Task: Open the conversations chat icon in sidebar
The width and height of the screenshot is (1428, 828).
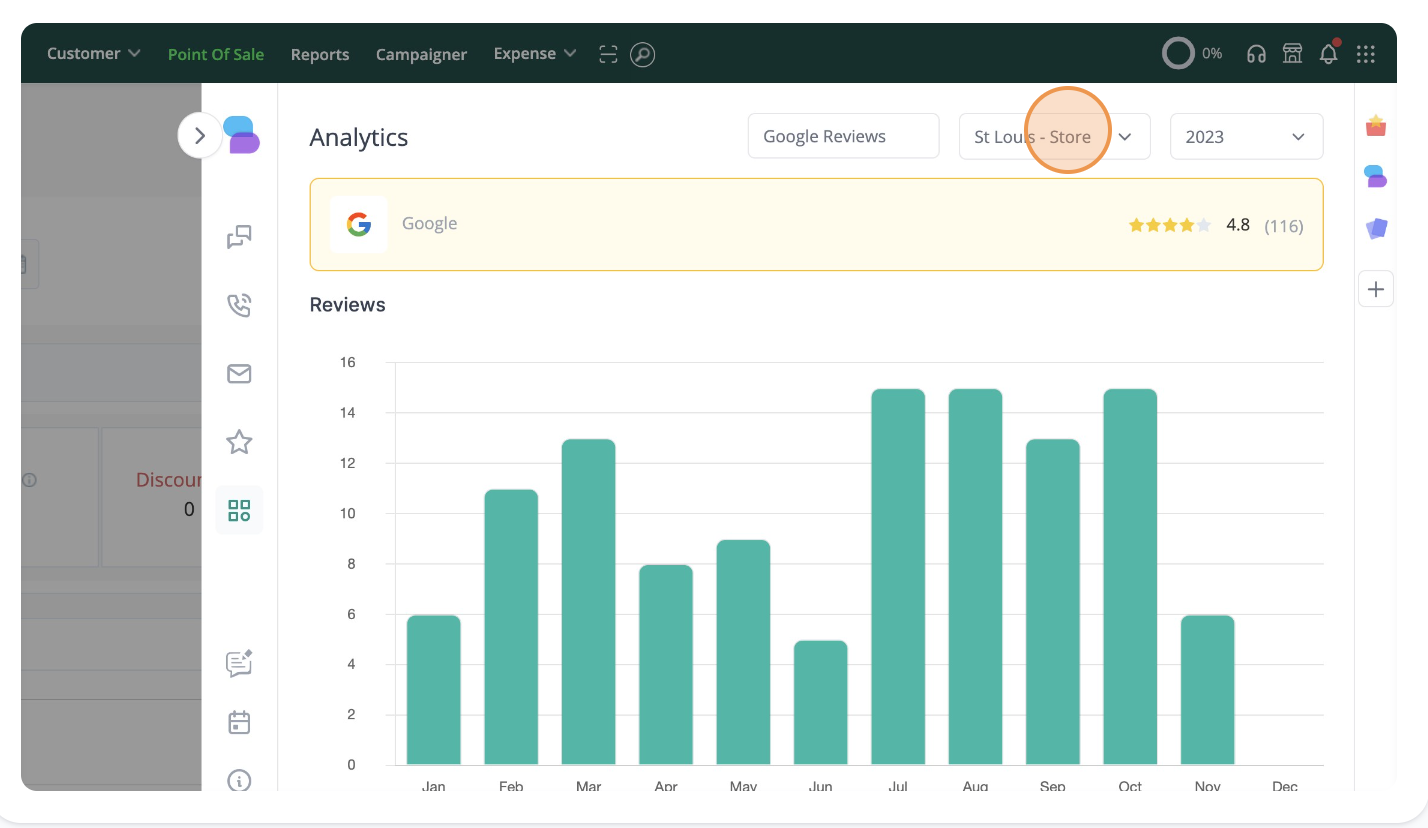Action: coord(239,237)
